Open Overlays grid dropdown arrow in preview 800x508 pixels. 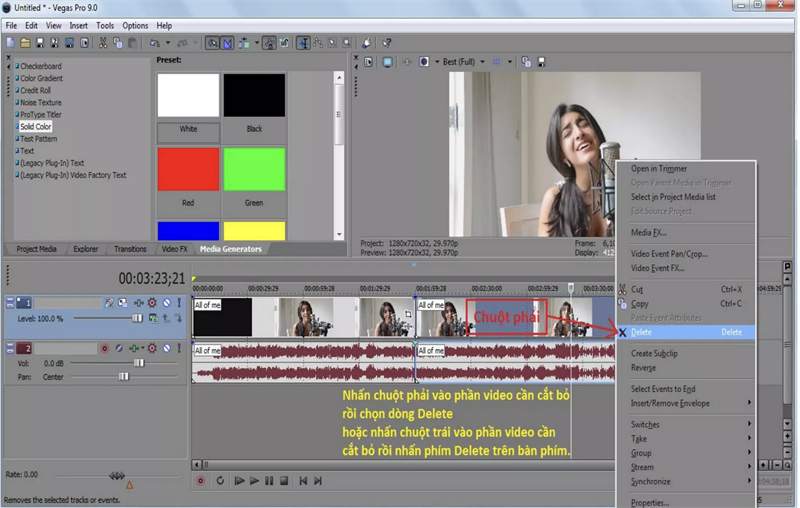tap(509, 62)
